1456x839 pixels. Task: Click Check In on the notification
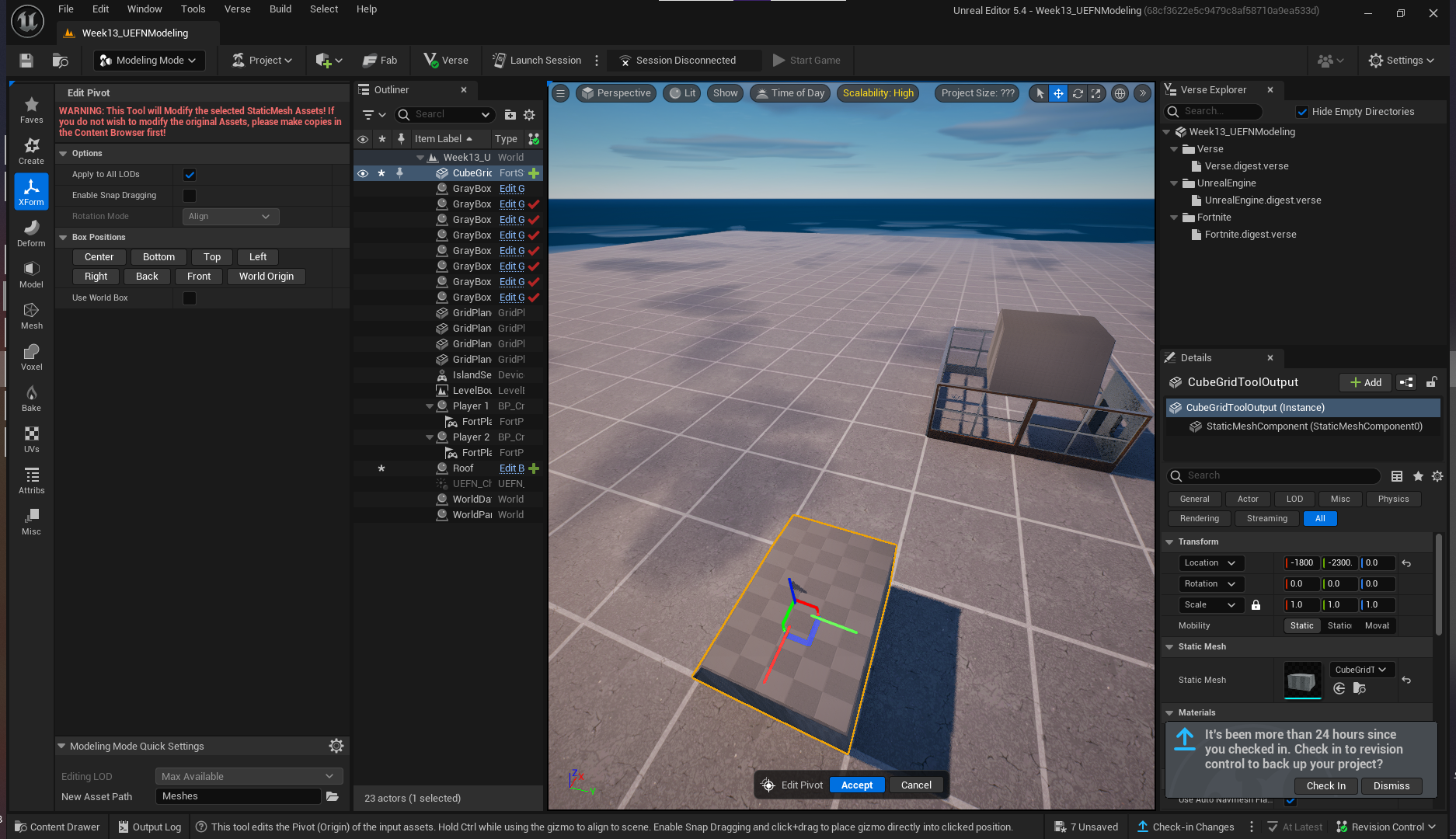[x=1325, y=786]
